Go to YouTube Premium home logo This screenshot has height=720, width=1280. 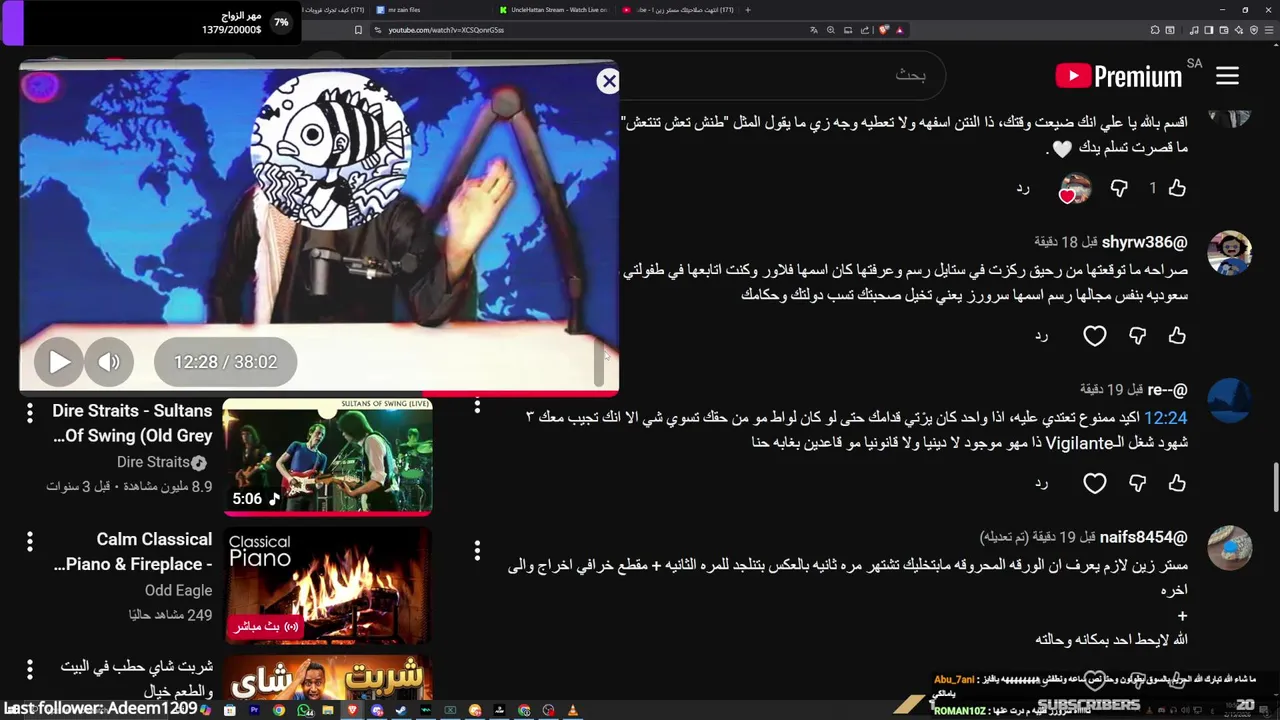pyautogui.click(x=1119, y=76)
